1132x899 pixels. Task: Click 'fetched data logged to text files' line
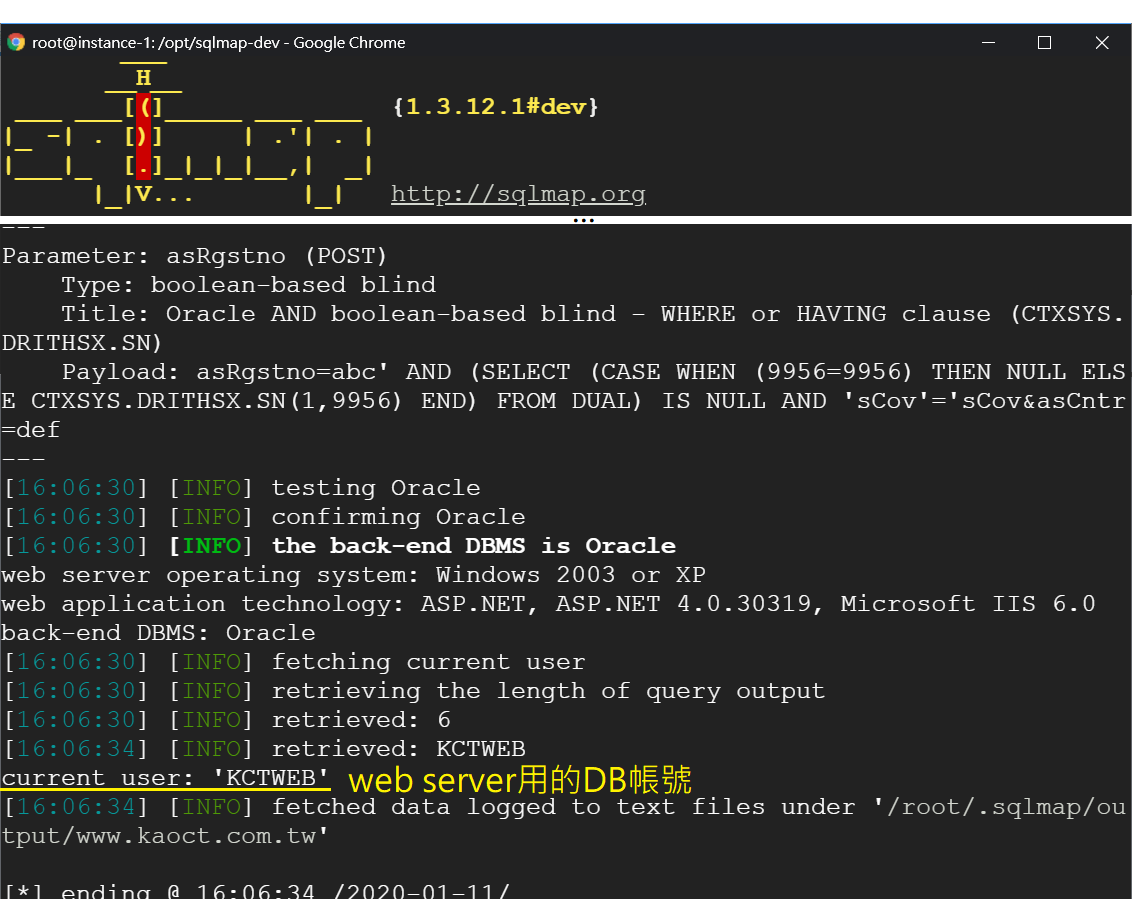click(564, 822)
